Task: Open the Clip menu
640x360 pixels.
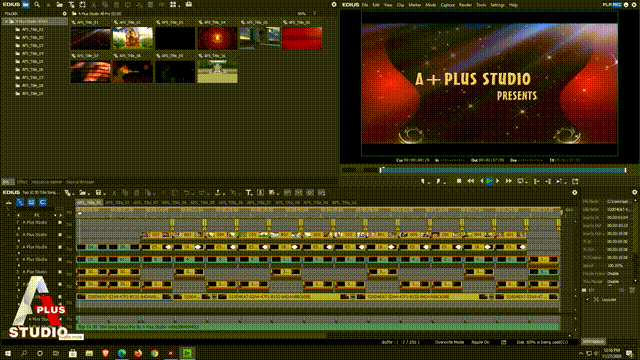Action: (400, 5)
